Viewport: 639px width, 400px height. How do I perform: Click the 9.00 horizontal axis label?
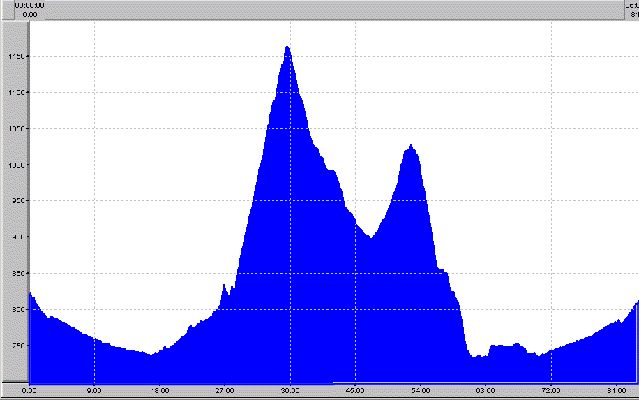point(94,390)
